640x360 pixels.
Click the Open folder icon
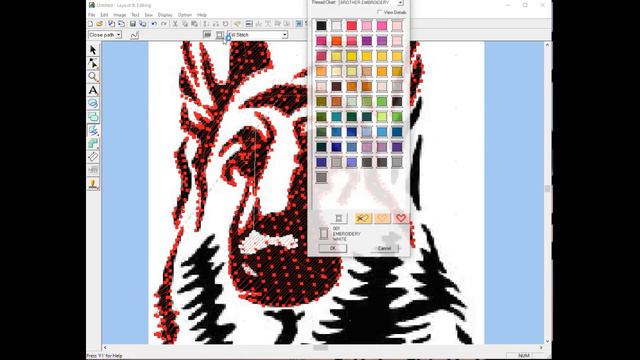pos(99,24)
